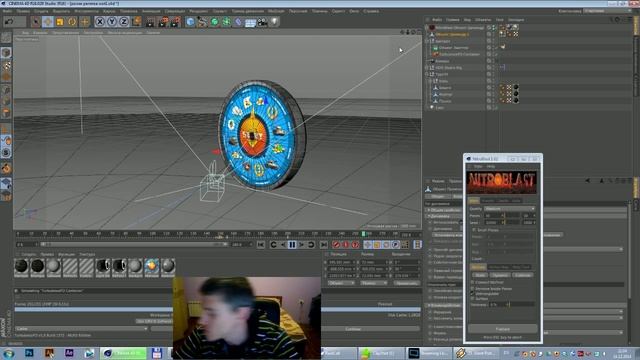Activate the Scale tool

(60, 22)
